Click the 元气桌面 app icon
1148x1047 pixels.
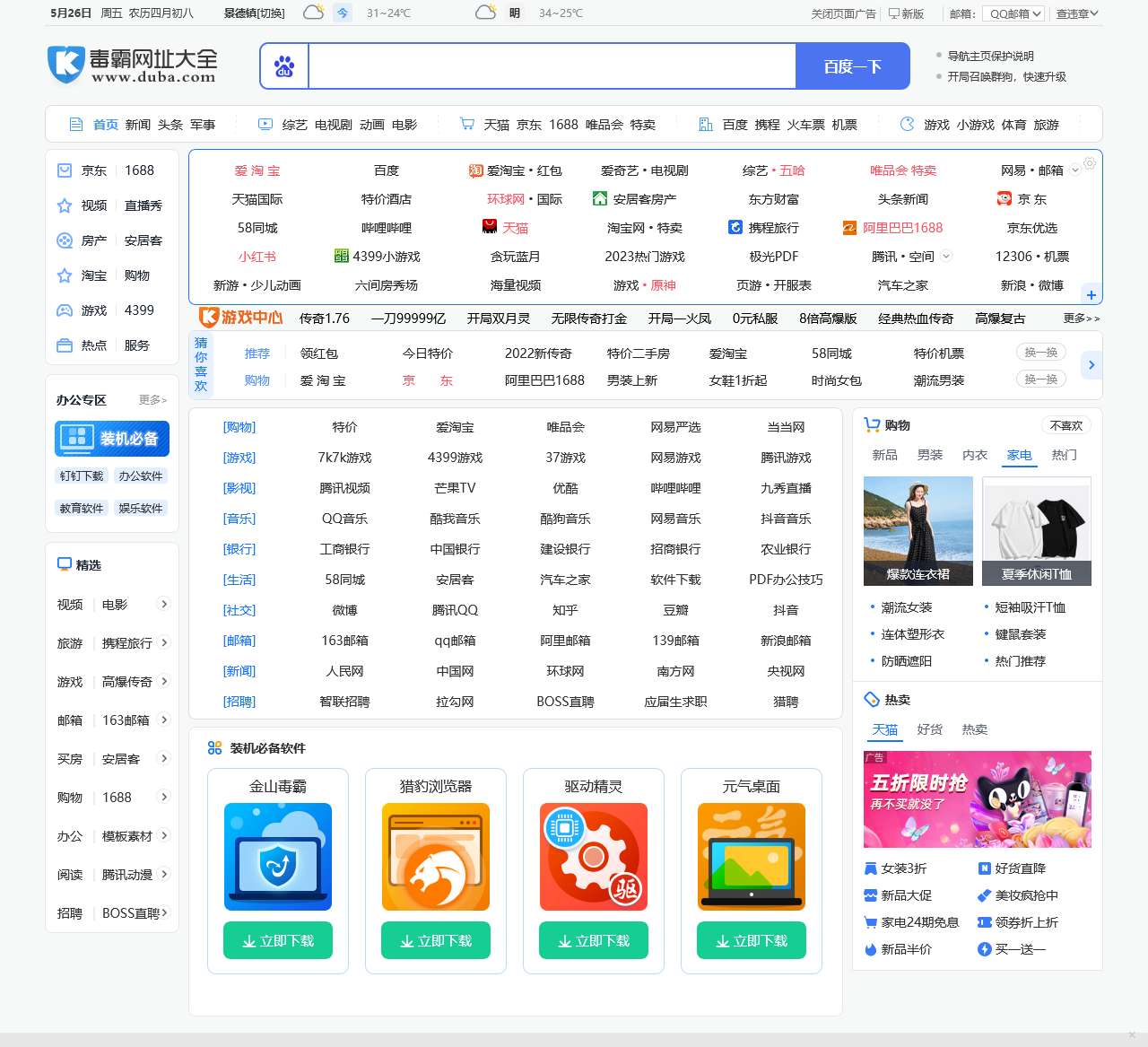pyautogui.click(x=752, y=857)
